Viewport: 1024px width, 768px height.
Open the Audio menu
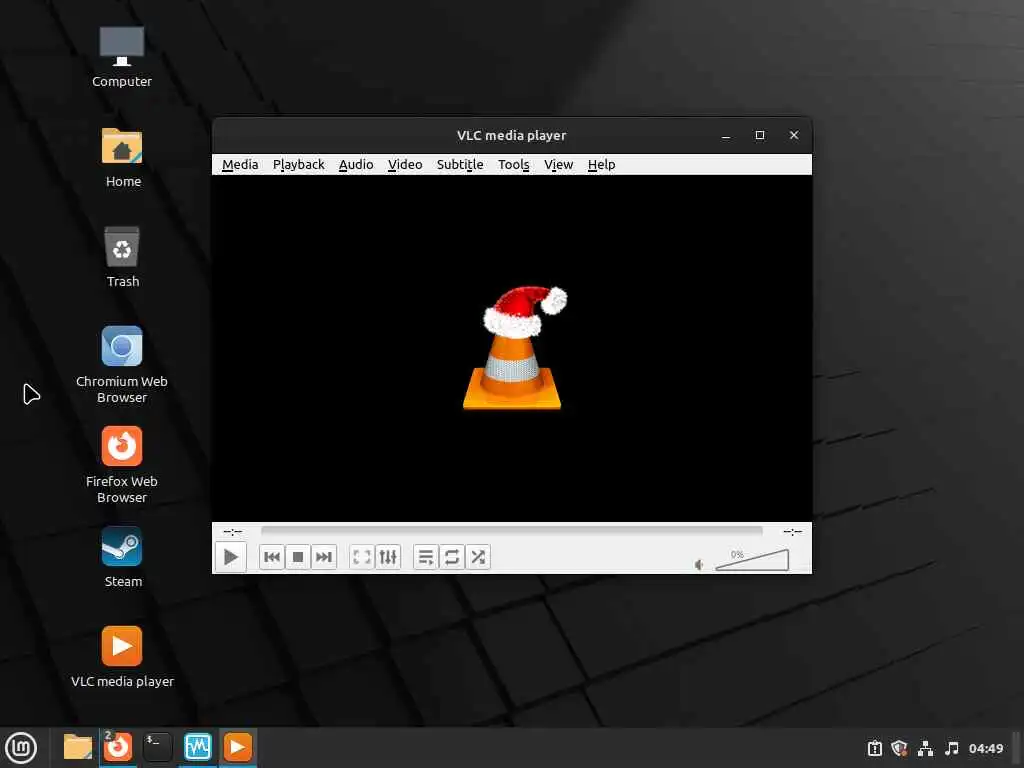pos(356,165)
